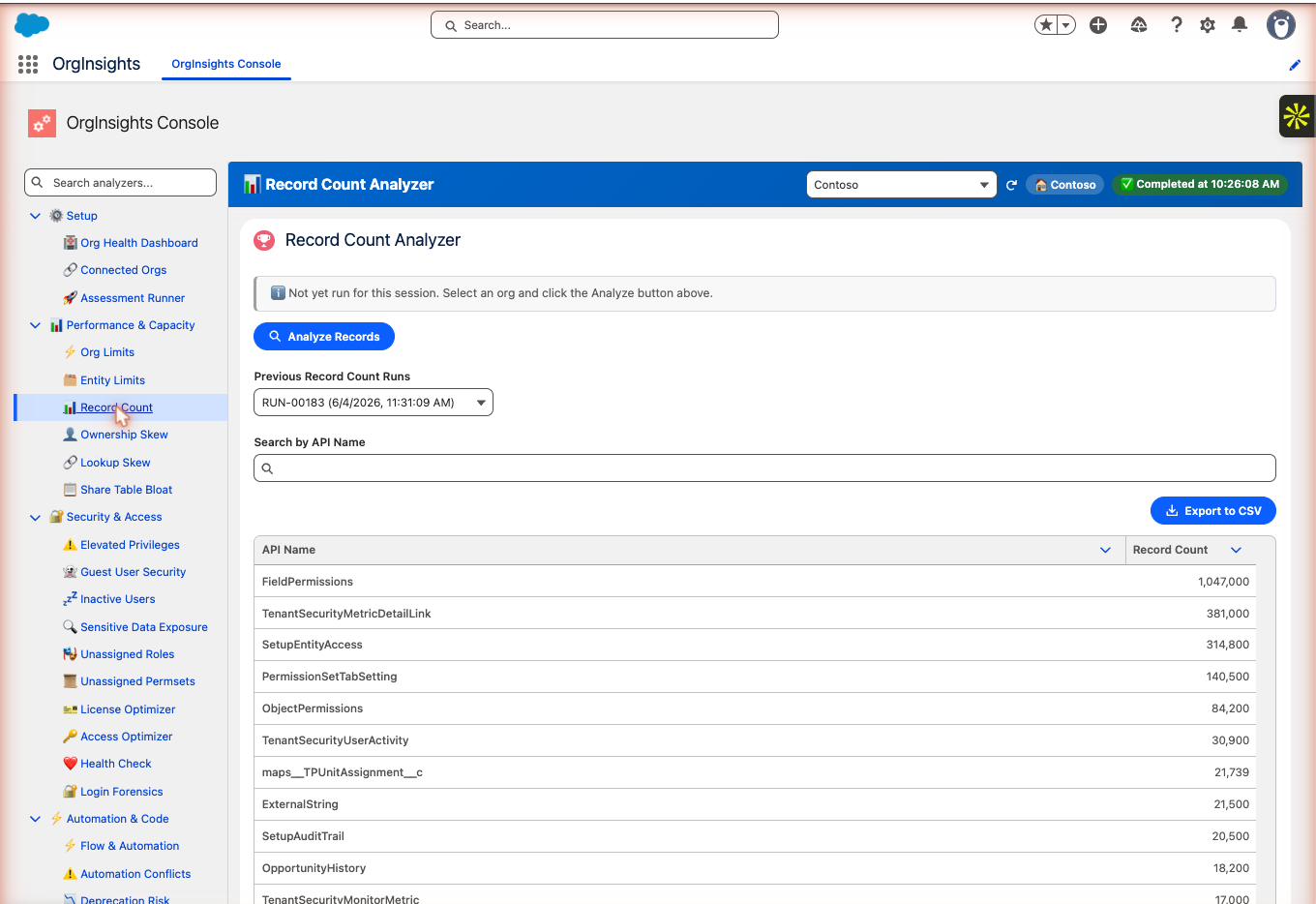1316x904 pixels.
Task: Click the Connected Orgs link icon
Action: coord(70,270)
